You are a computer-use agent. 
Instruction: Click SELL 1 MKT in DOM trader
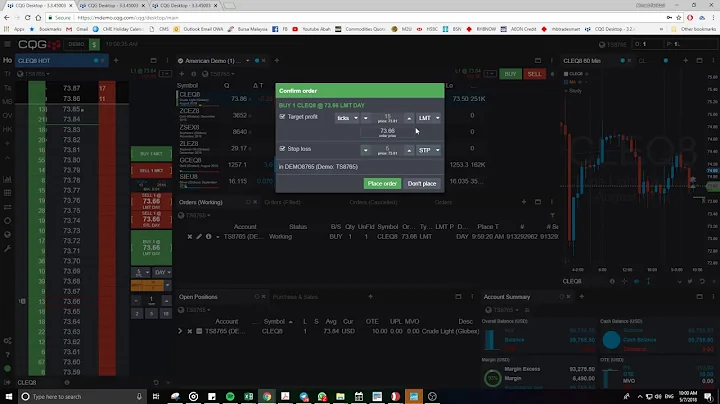pos(152,170)
